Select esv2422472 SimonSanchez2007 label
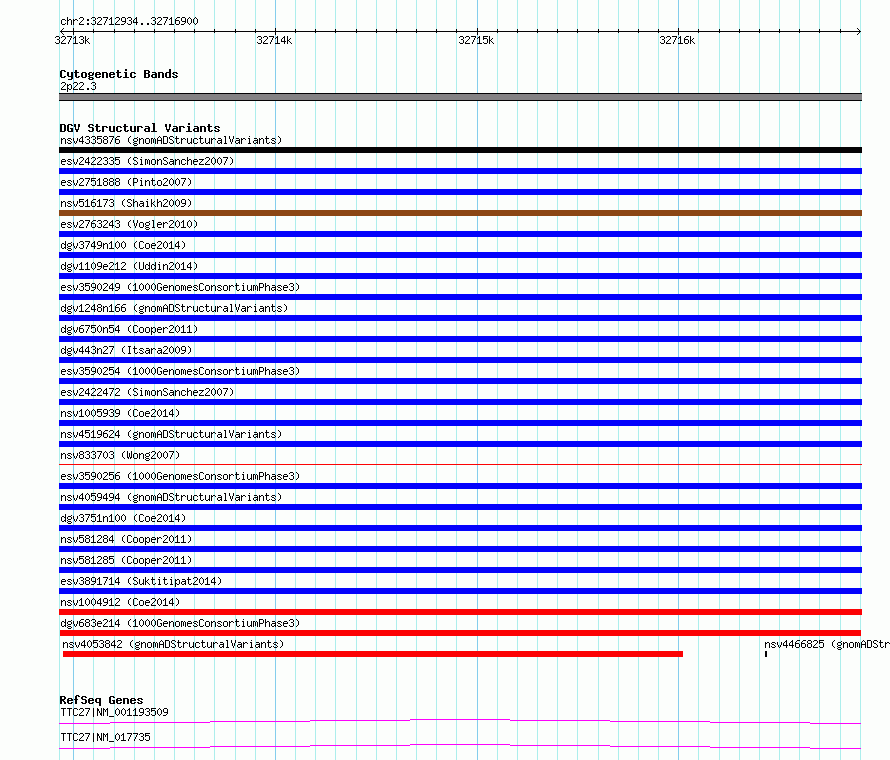The image size is (890, 760). coord(147,392)
